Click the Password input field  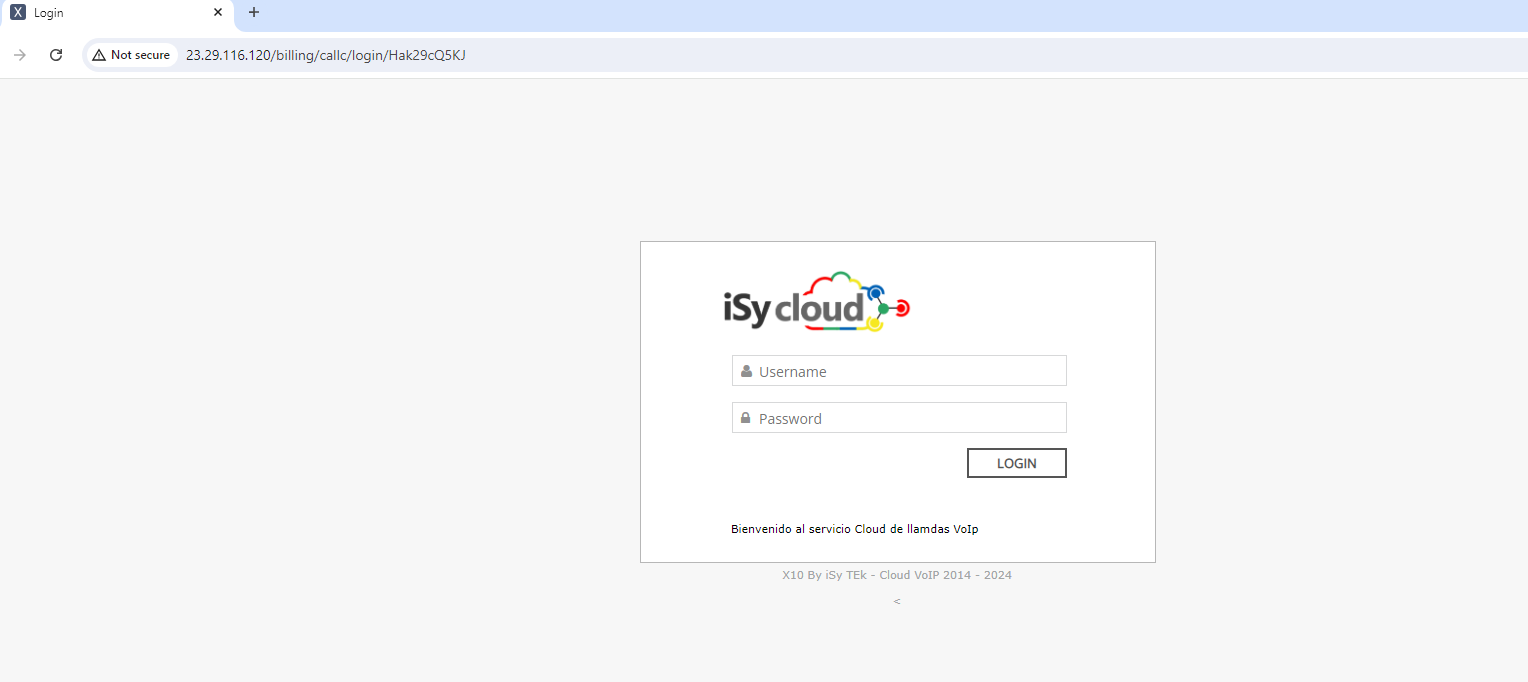[899, 418]
